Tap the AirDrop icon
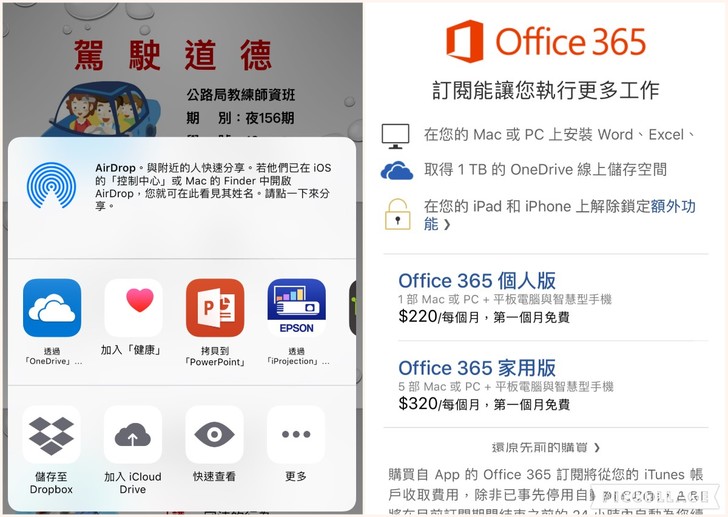 click(52, 185)
